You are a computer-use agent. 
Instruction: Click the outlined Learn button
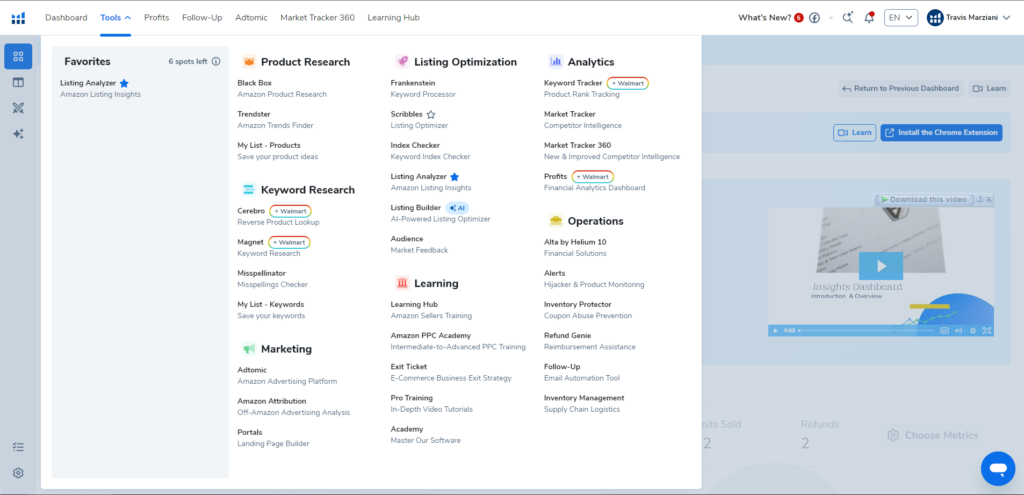point(854,133)
